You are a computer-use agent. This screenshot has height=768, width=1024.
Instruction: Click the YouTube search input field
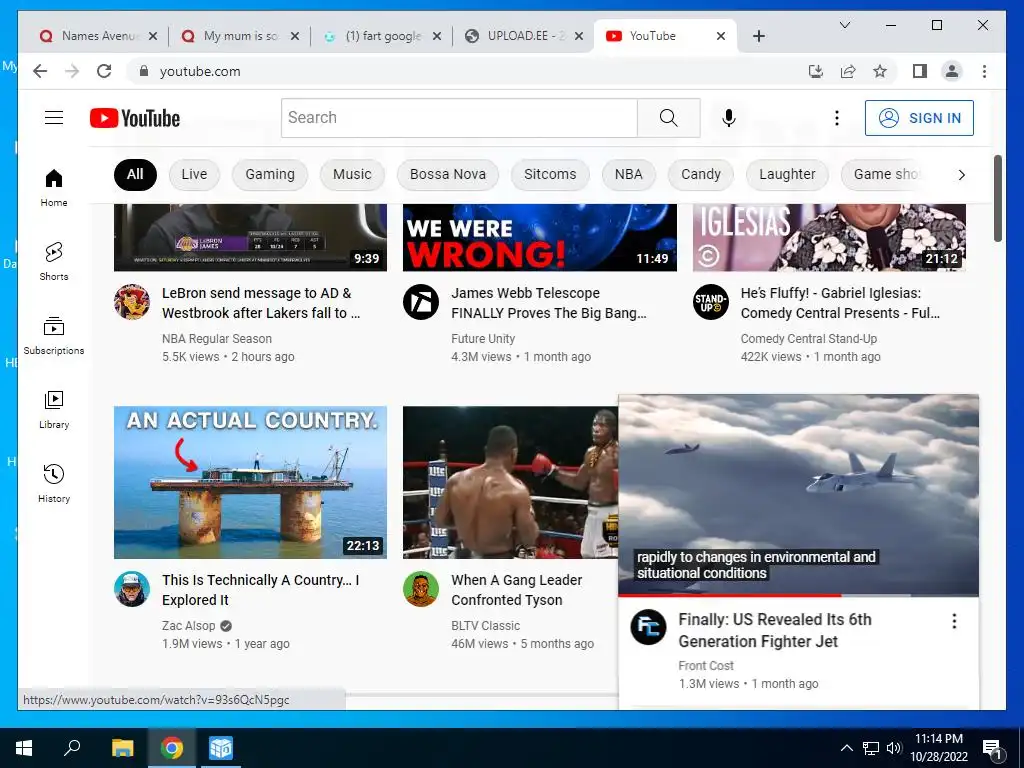[459, 118]
